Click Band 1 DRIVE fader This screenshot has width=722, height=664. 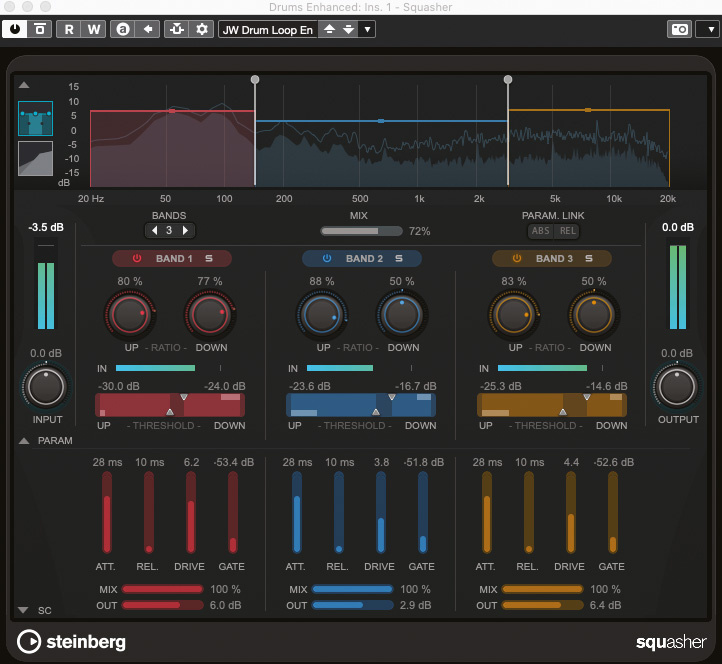(x=191, y=513)
